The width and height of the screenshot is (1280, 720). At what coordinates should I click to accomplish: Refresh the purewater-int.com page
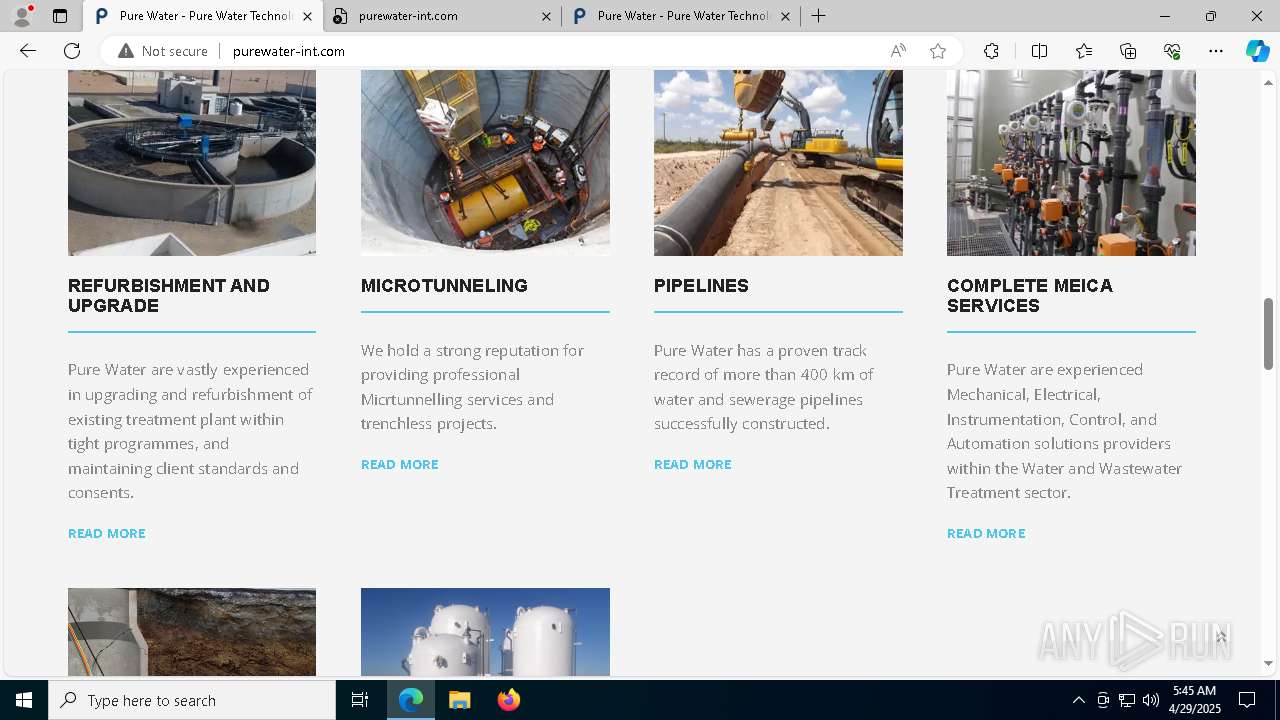72,51
